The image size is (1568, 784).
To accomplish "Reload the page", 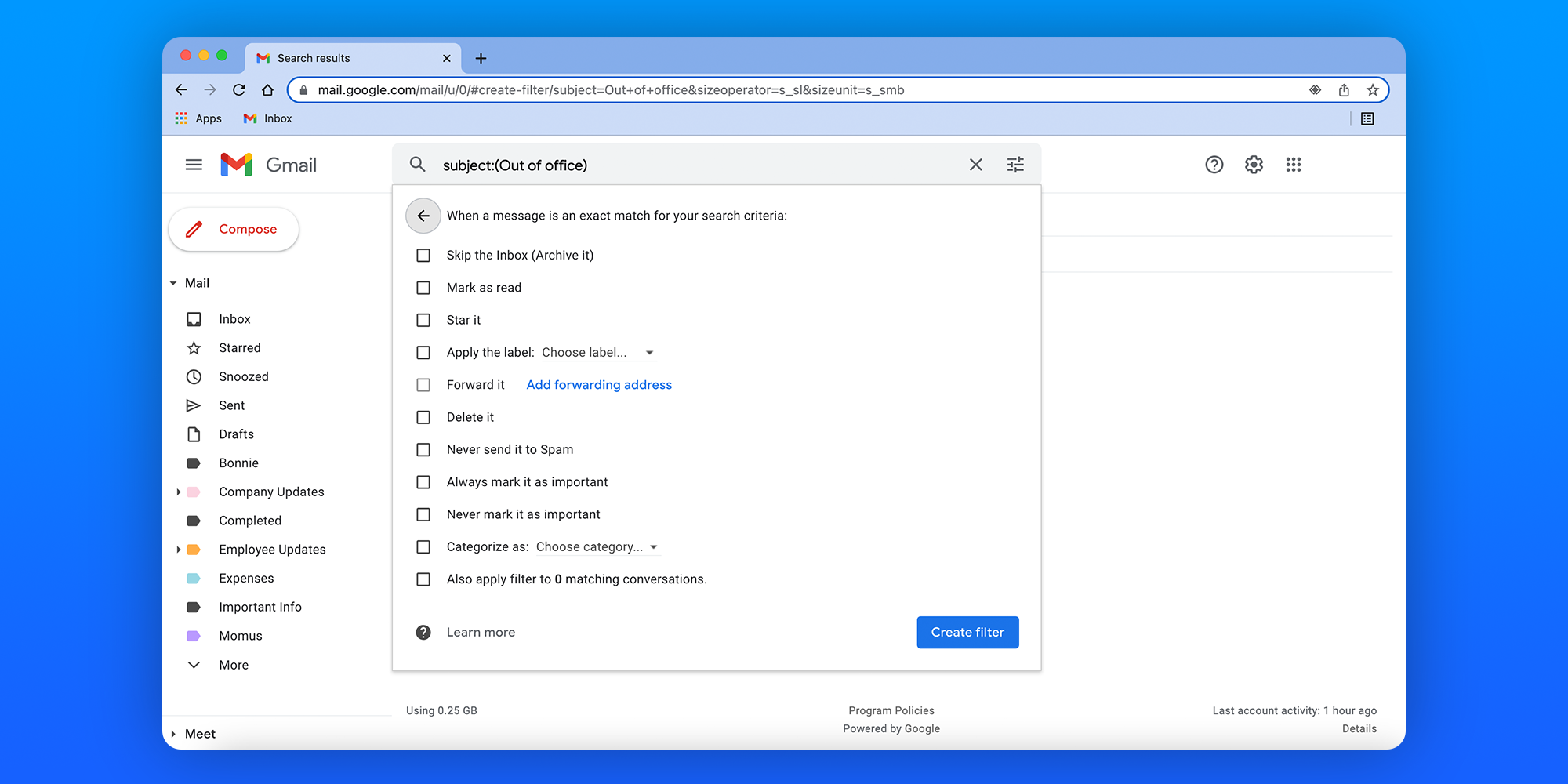I will (239, 90).
